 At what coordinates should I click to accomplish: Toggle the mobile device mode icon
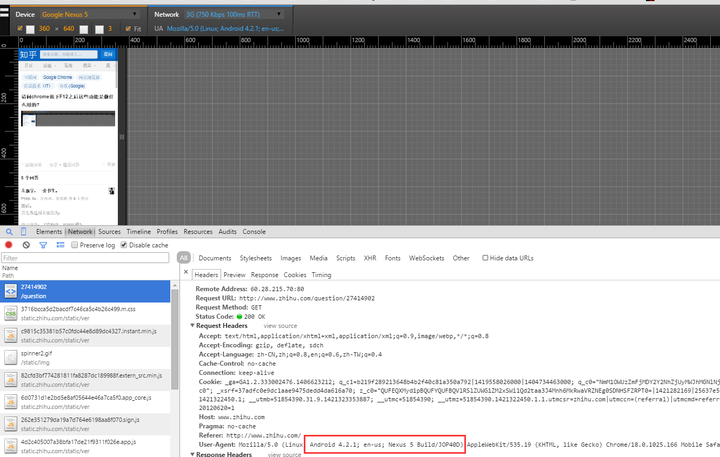[23, 231]
